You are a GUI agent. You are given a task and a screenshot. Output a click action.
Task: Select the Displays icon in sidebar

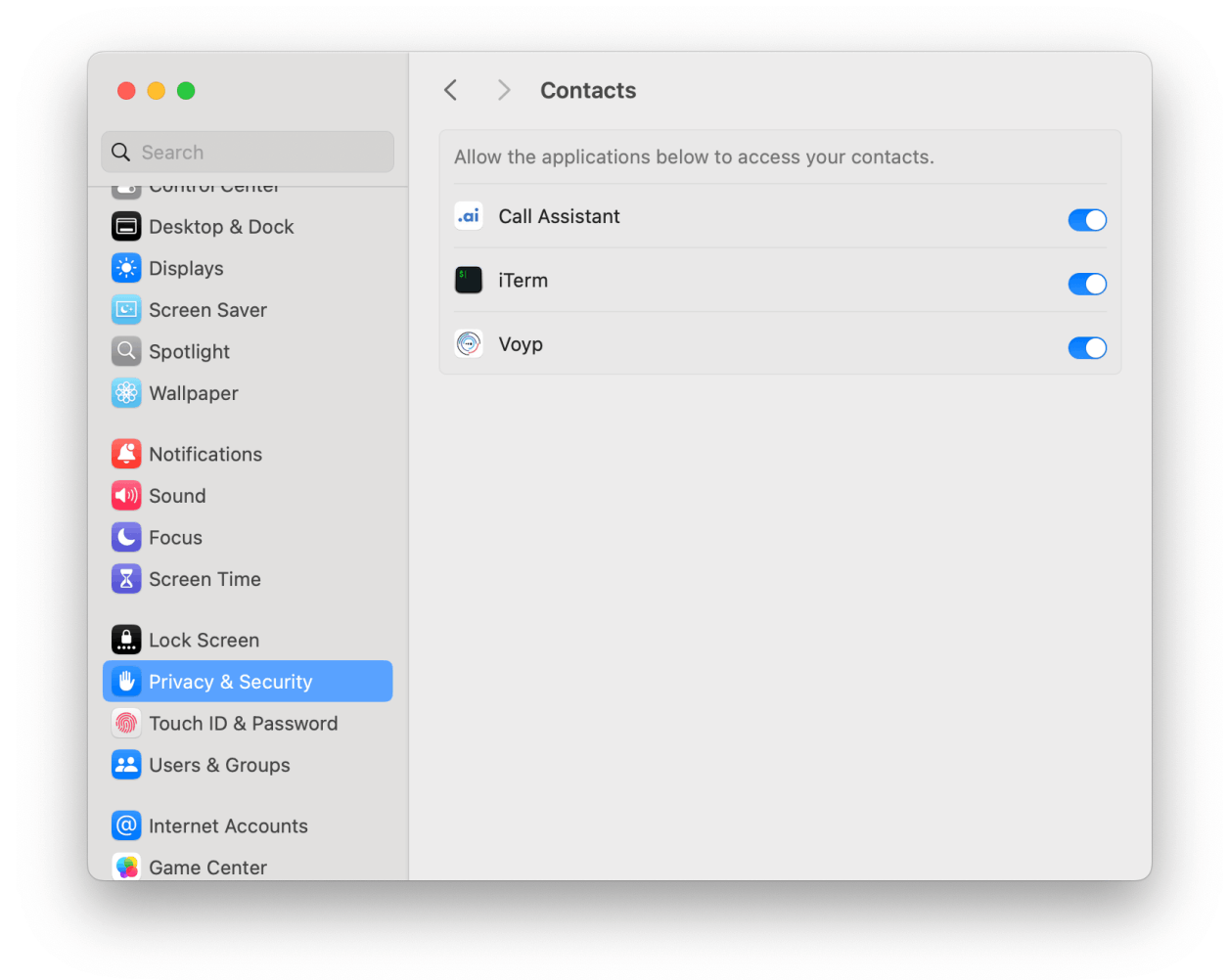(126, 268)
